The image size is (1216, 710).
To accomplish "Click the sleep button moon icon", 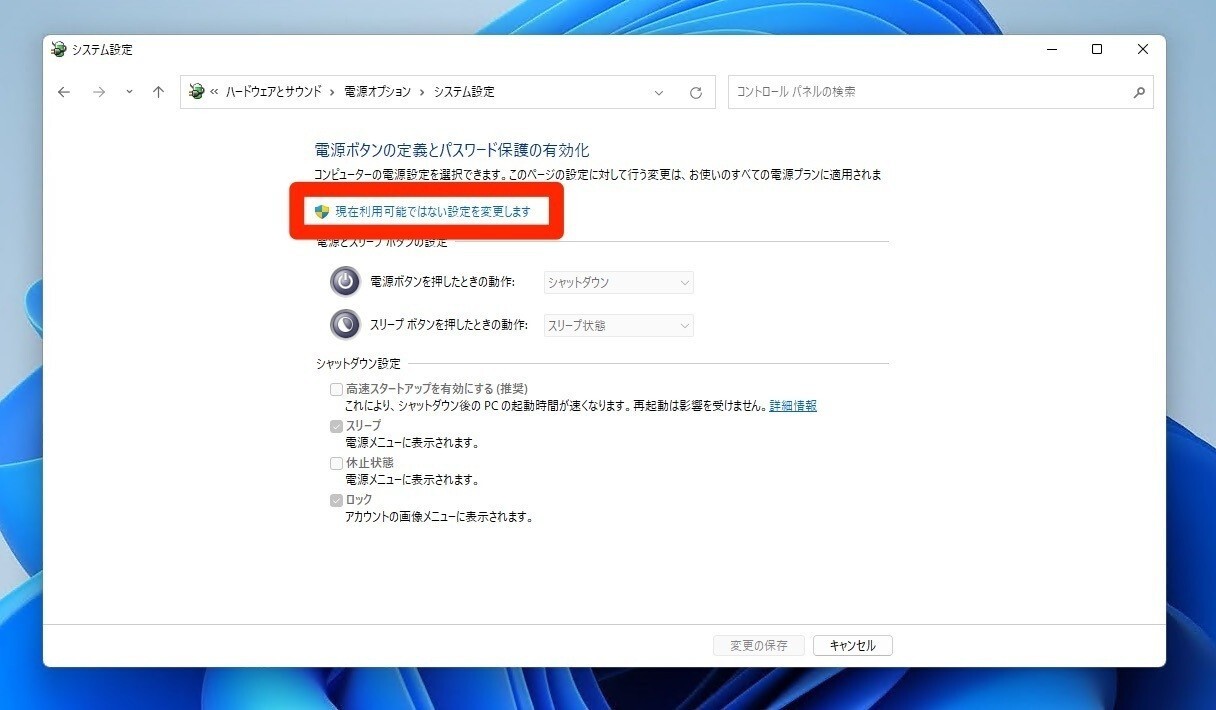I will click(345, 325).
